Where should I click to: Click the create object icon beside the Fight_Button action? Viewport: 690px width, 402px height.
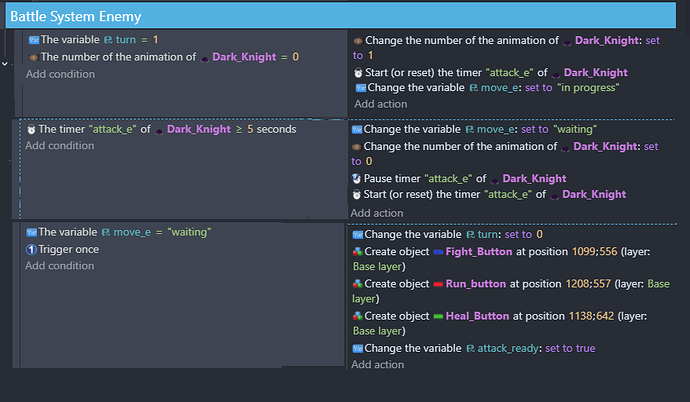click(357, 253)
